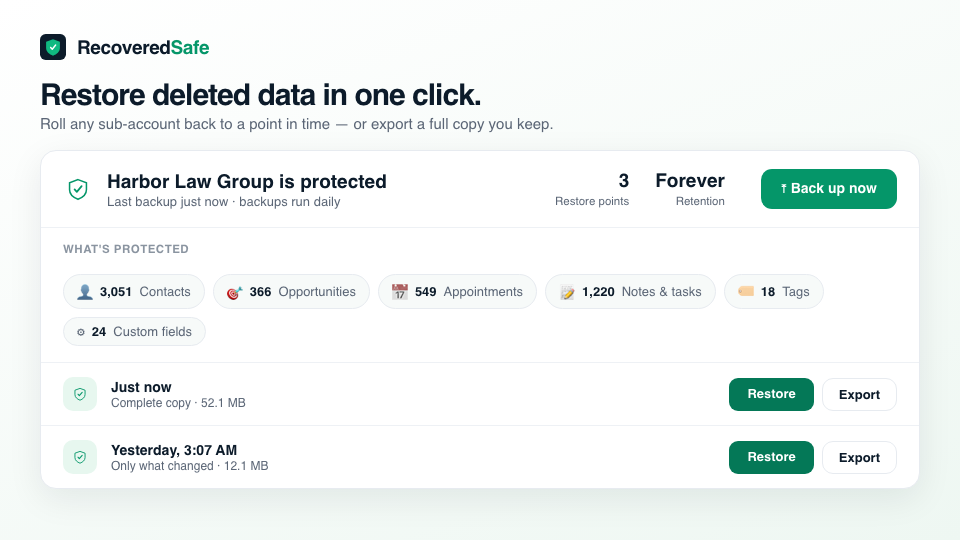The width and height of the screenshot is (960, 540).
Task: Click 'Last backup just now · backups run daily'
Action: point(223,201)
